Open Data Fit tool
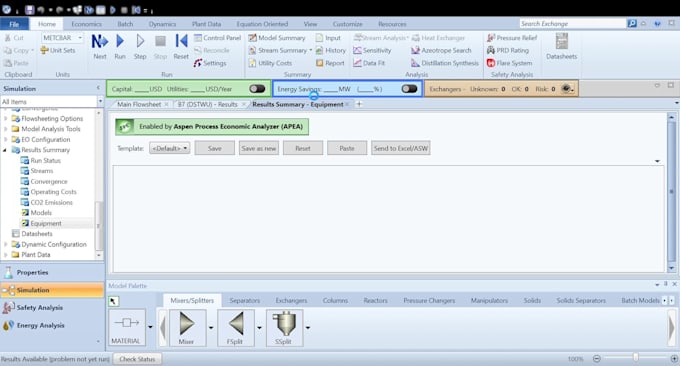The width and height of the screenshot is (680, 366). [369, 63]
